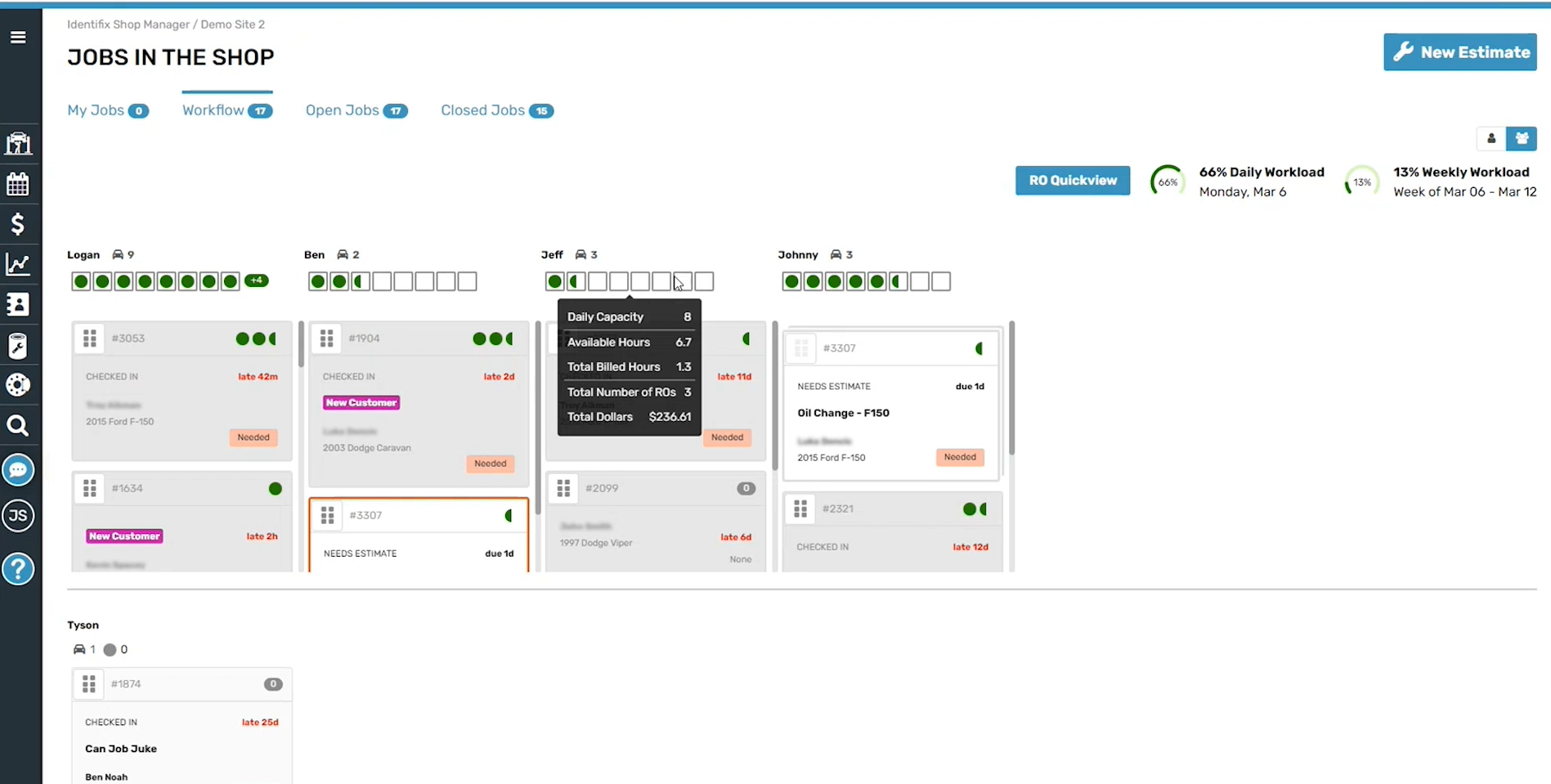The image size is (1551, 784).
Task: Expand Logan's +4 extra capacity dots
Action: [257, 280]
